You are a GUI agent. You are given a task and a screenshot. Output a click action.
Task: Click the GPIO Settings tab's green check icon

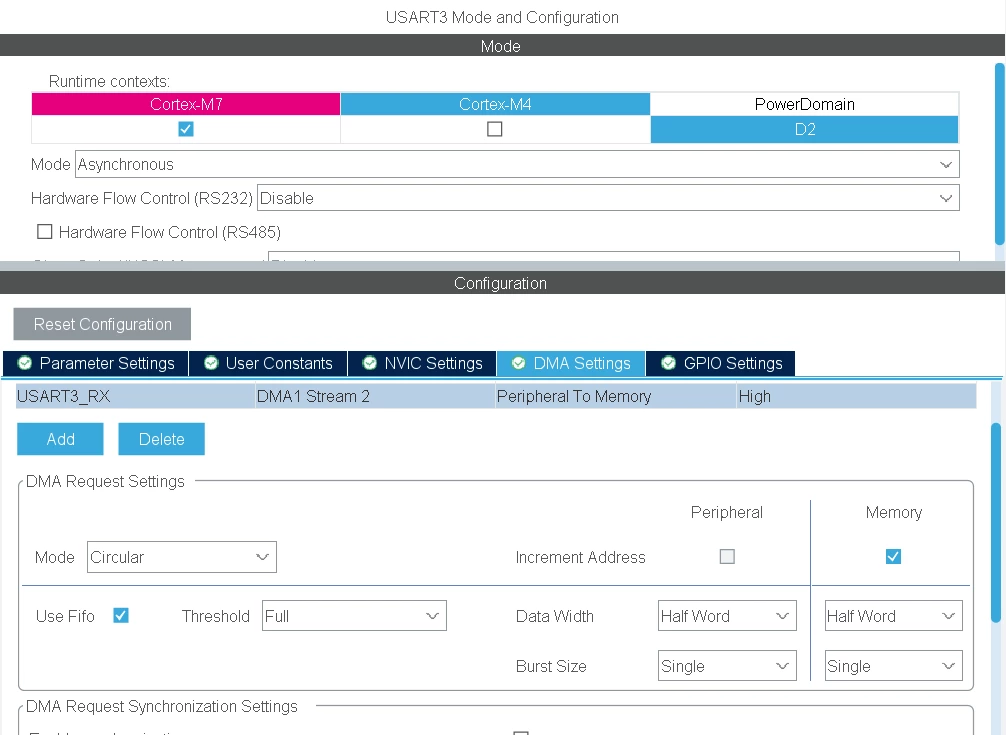coord(669,363)
